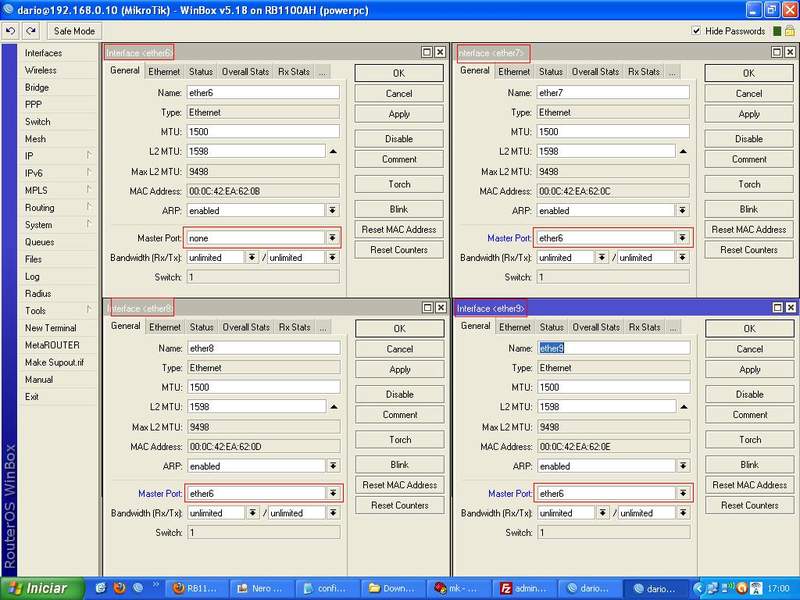
Task: Show more tabs in ether6 window
Action: (322, 72)
